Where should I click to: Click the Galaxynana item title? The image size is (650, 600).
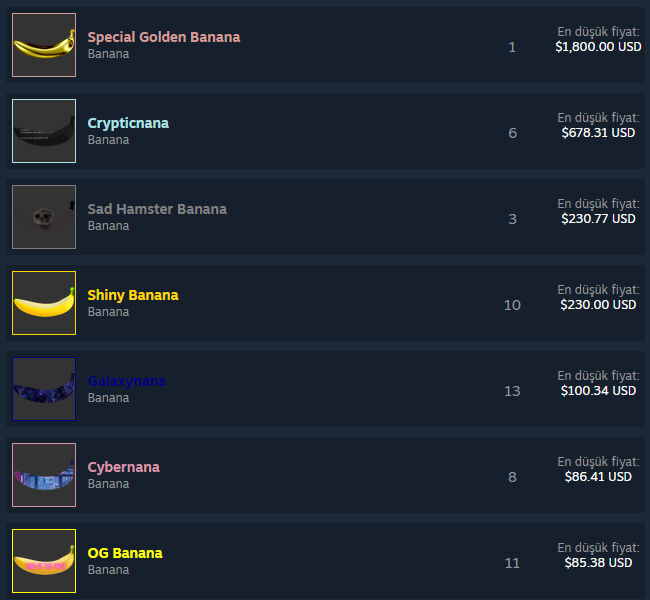click(127, 381)
